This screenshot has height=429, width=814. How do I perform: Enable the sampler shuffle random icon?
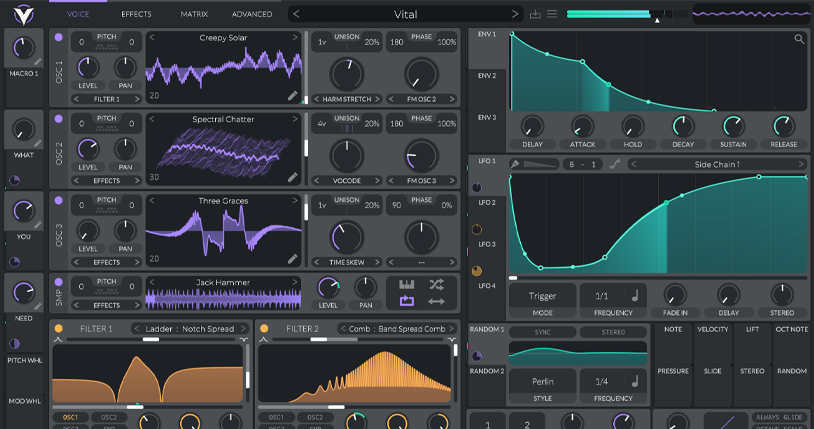pos(436,284)
